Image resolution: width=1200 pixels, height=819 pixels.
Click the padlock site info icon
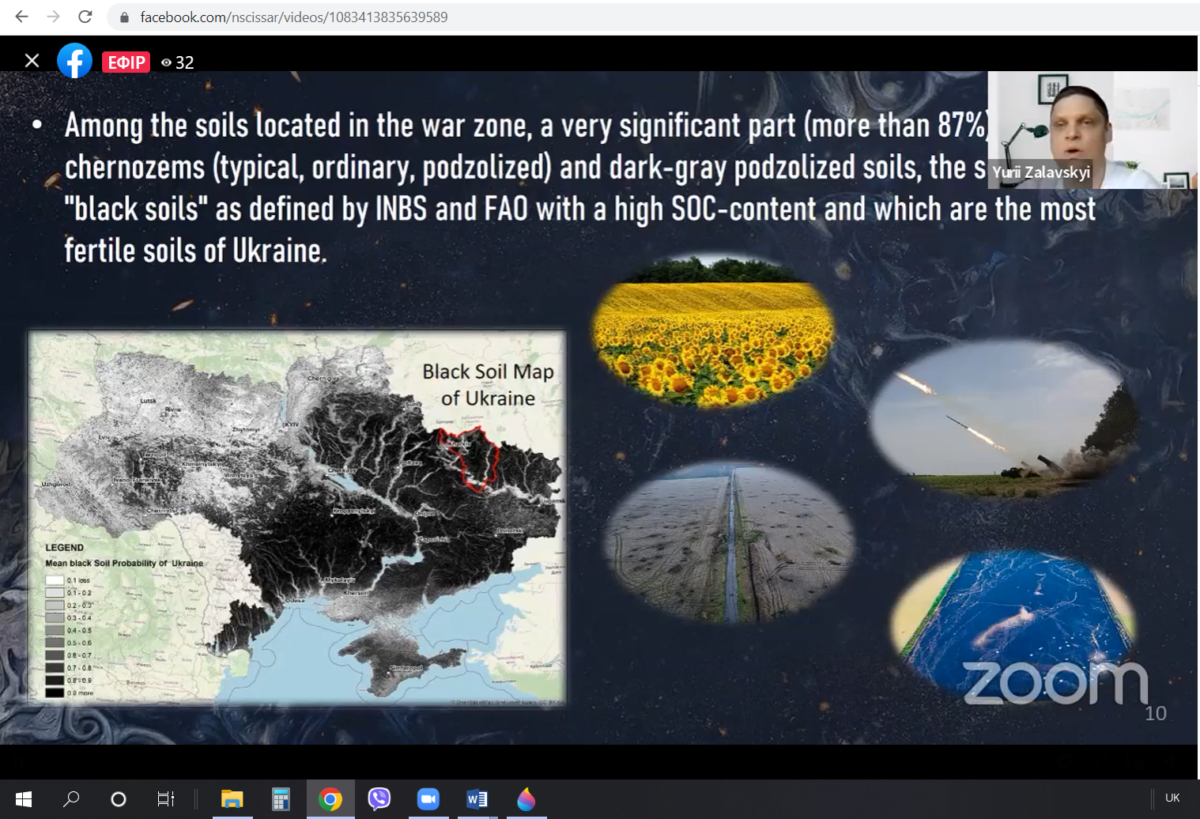[x=125, y=18]
